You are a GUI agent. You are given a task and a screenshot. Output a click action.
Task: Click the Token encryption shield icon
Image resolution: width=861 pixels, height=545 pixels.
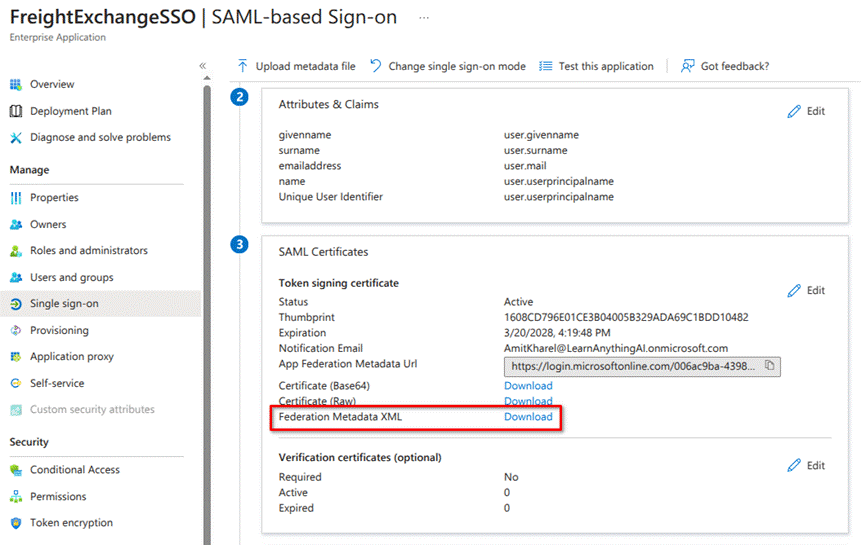(16, 522)
